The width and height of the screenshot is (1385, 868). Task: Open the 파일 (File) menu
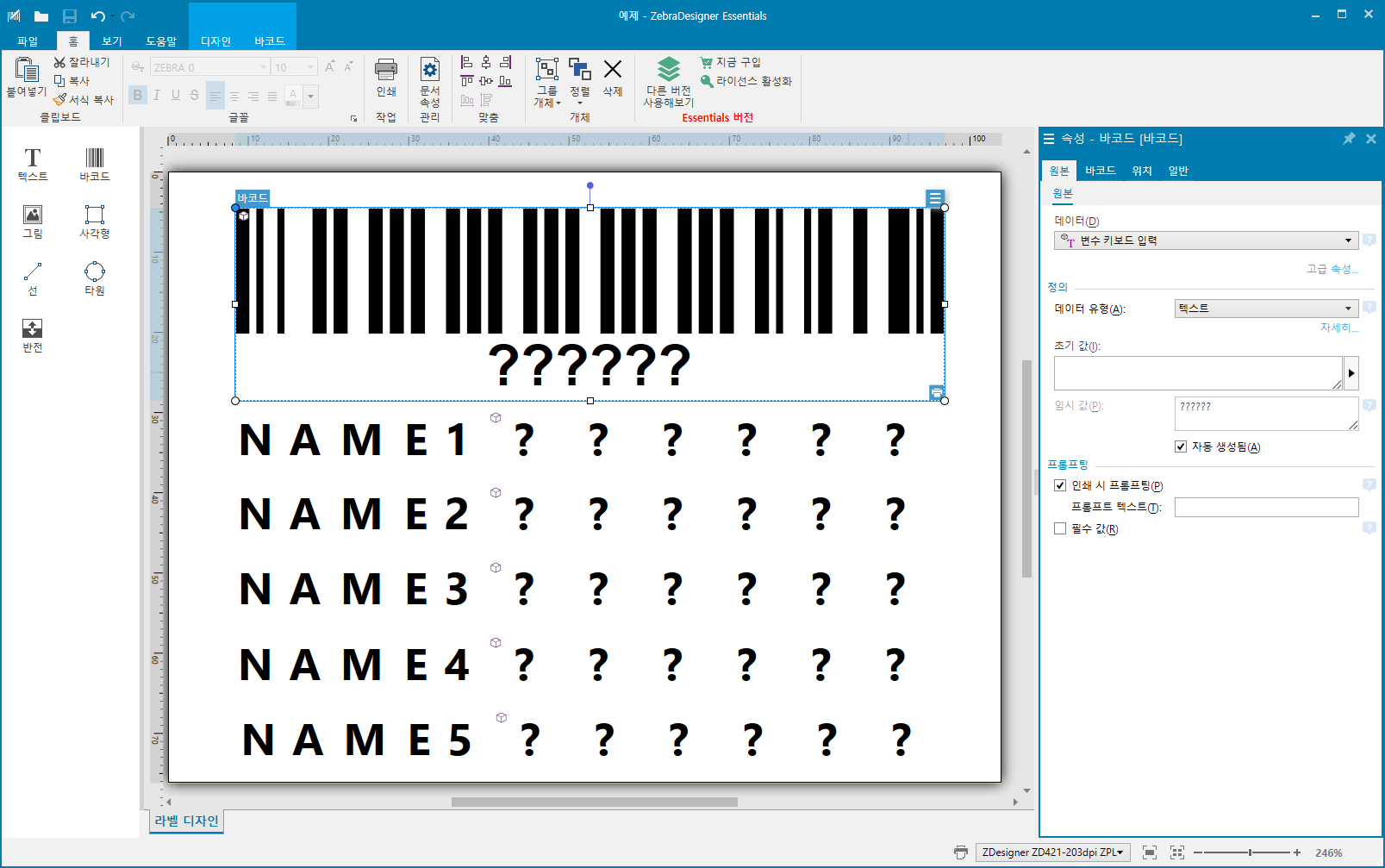[x=28, y=41]
